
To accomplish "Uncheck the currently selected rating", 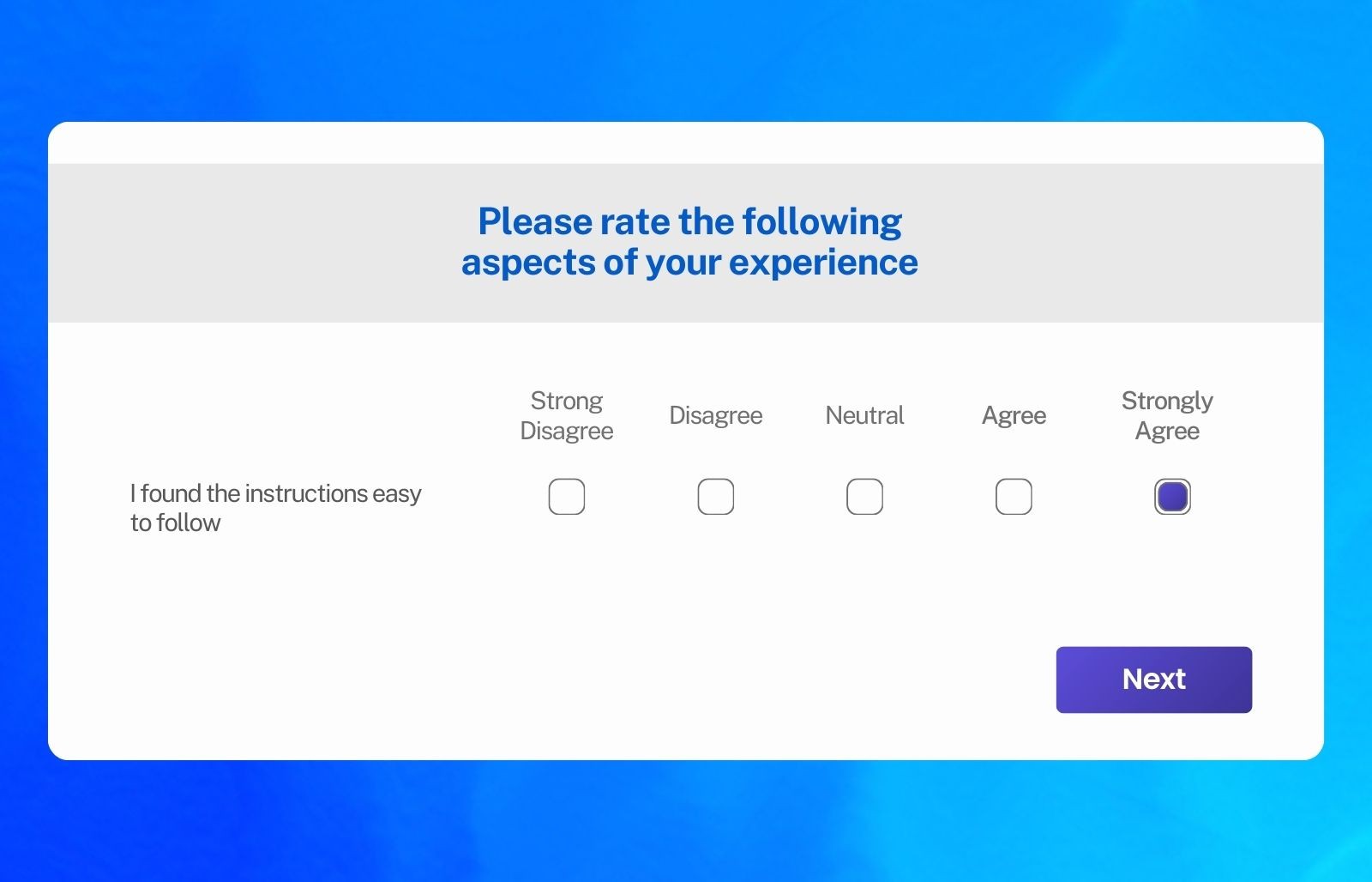I will click(x=1171, y=496).
